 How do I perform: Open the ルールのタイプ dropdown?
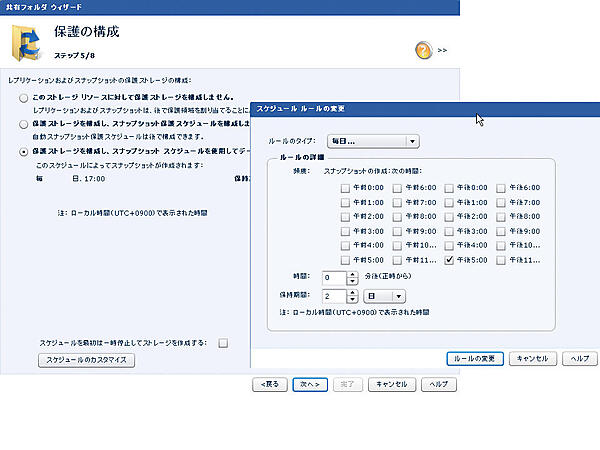click(x=373, y=142)
